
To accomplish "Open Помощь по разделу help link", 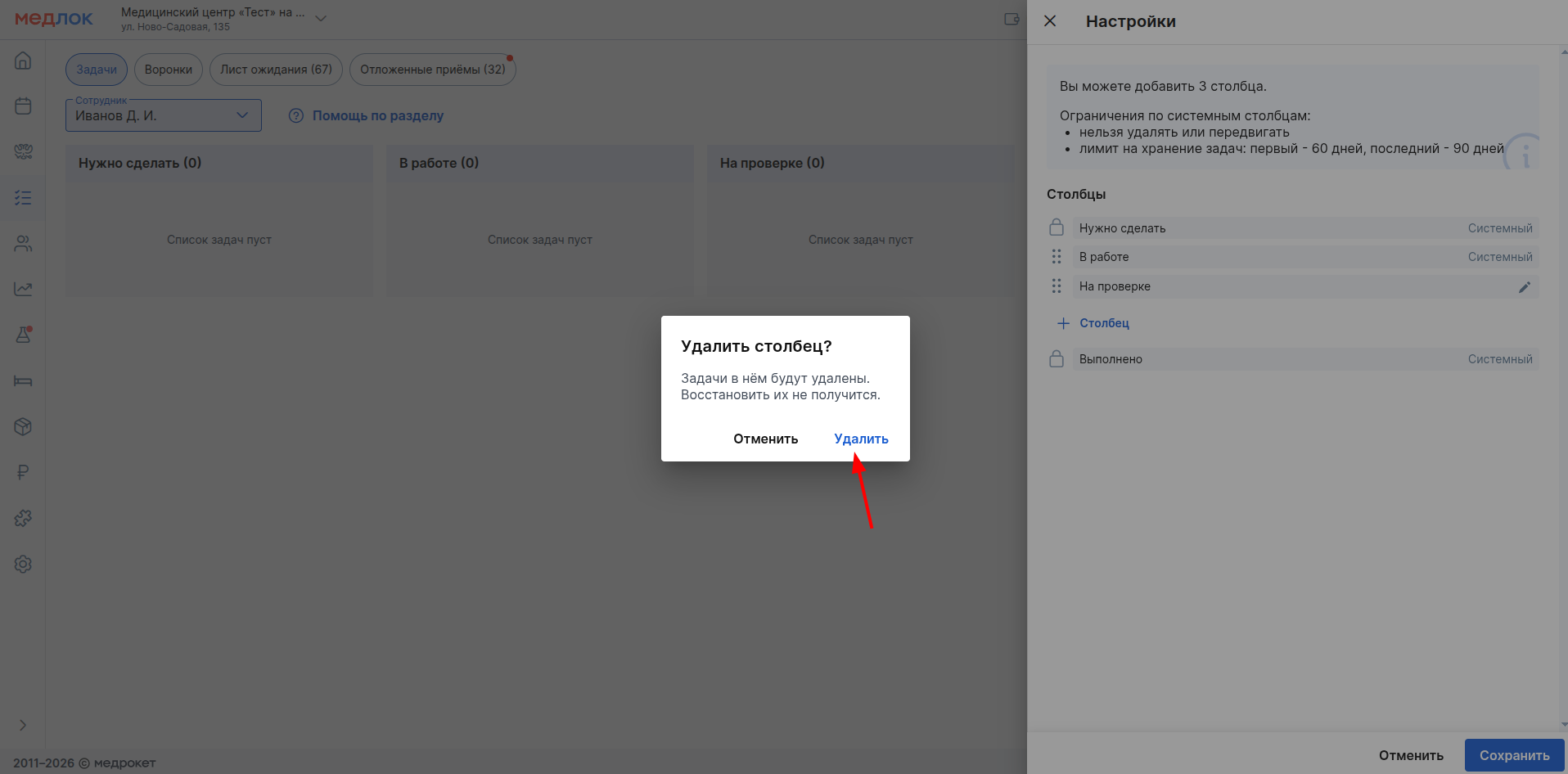I will pos(377,115).
